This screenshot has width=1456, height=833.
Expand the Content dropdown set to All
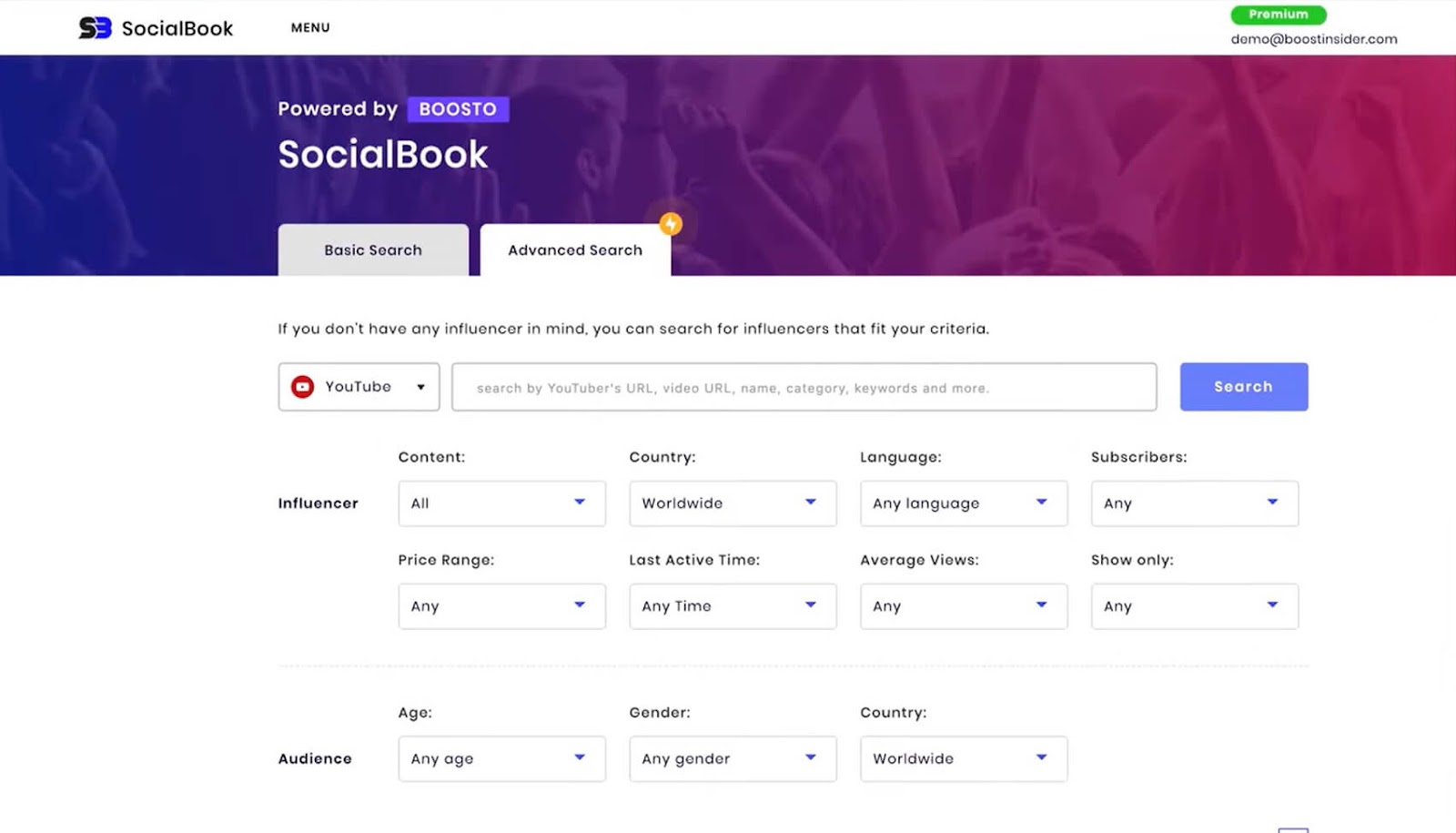(501, 503)
